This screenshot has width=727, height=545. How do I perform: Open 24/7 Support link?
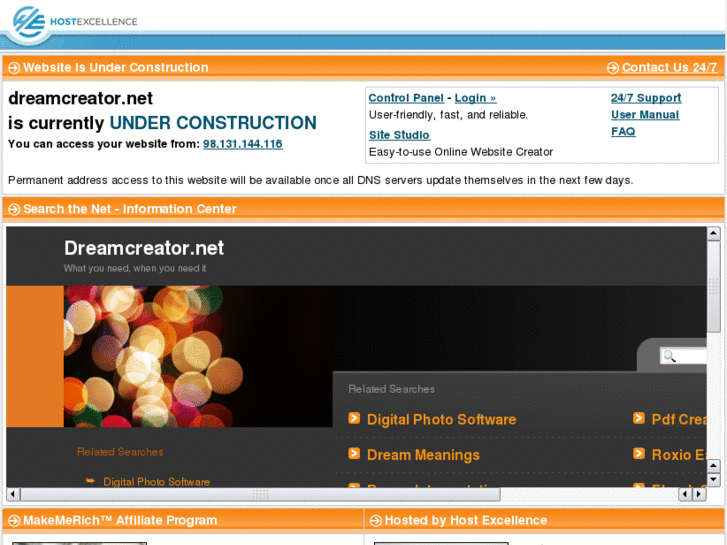(646, 98)
